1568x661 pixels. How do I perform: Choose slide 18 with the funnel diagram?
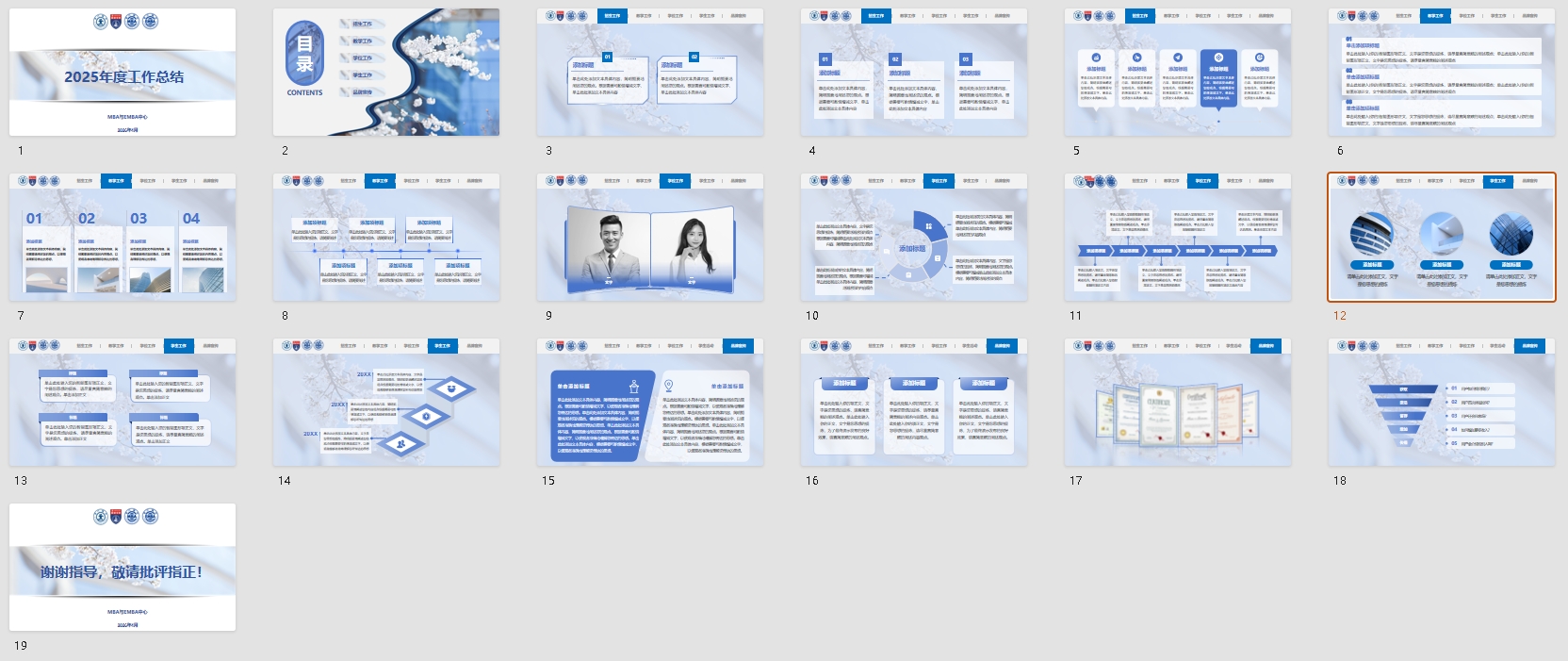[1442, 403]
